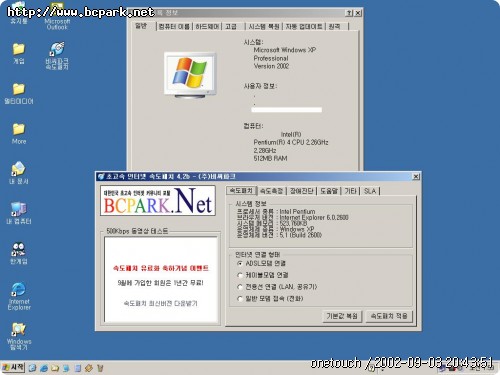Select the 케이블모뎀 연결 radio button
The width and height of the screenshot is (500, 375).
tap(239, 275)
